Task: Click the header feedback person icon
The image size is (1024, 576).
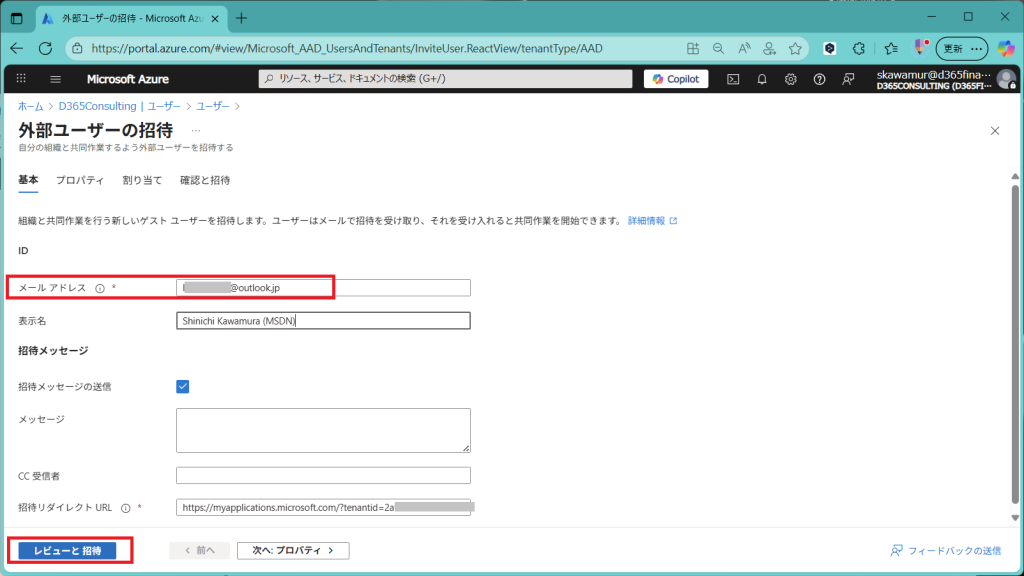Action: pyautogui.click(x=849, y=79)
